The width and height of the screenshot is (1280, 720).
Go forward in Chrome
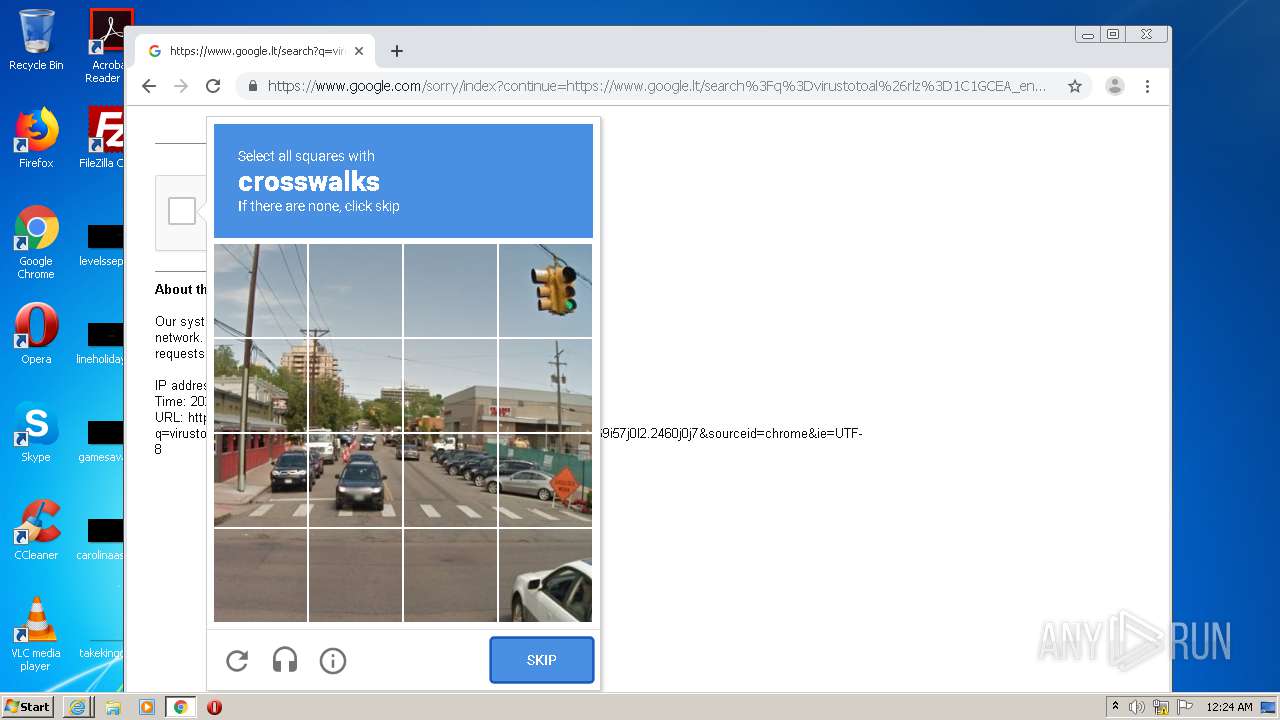click(181, 86)
